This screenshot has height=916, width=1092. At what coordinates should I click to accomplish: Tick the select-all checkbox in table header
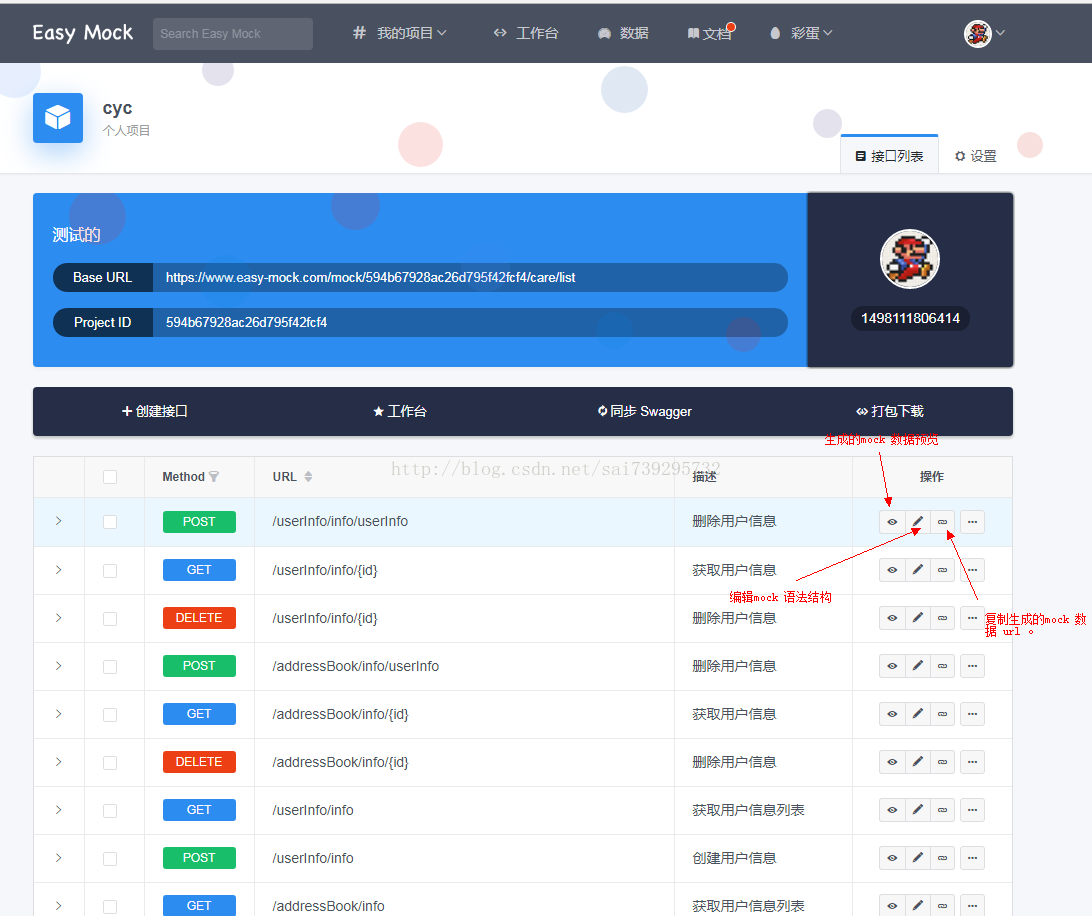[x=110, y=477]
